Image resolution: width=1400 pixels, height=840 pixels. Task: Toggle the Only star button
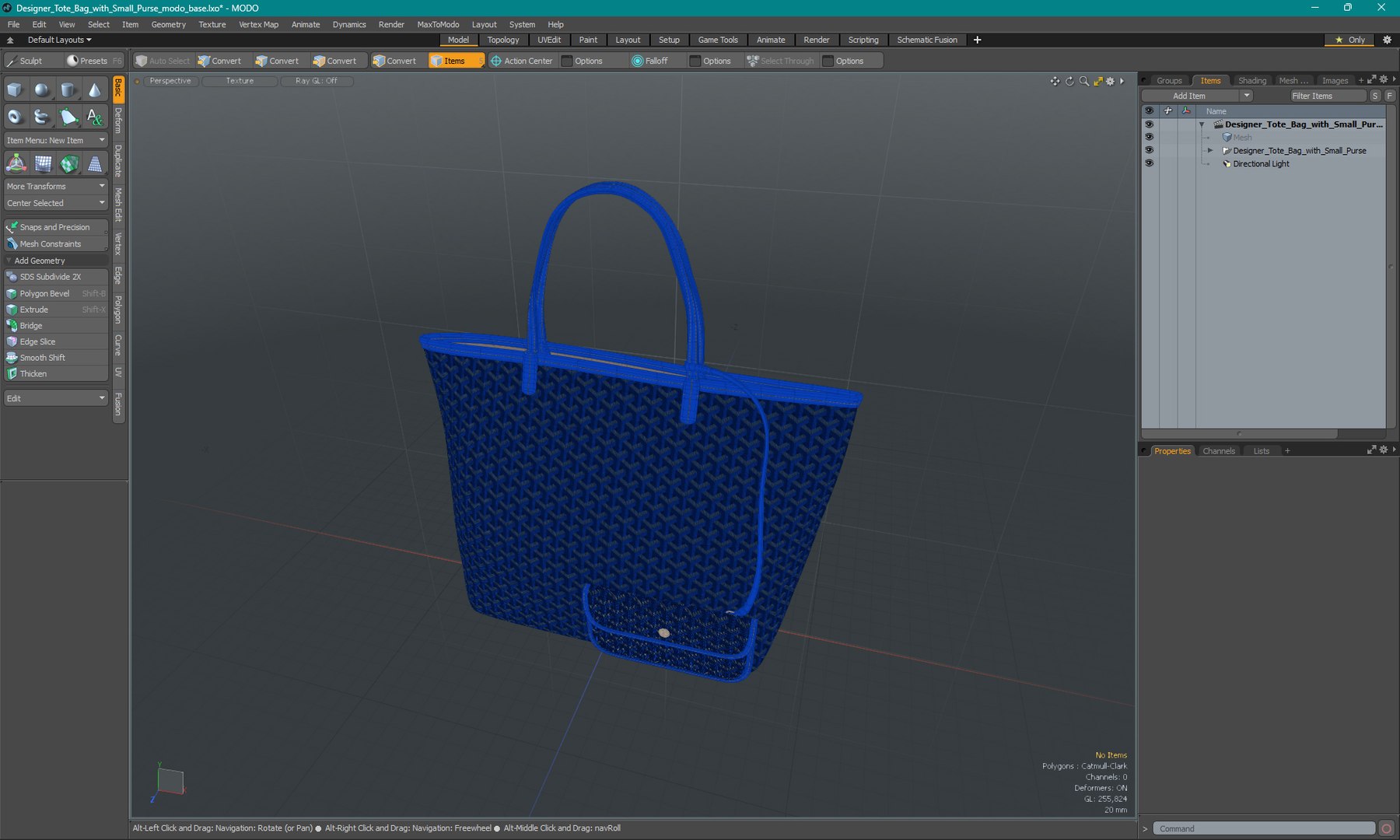(x=1350, y=40)
